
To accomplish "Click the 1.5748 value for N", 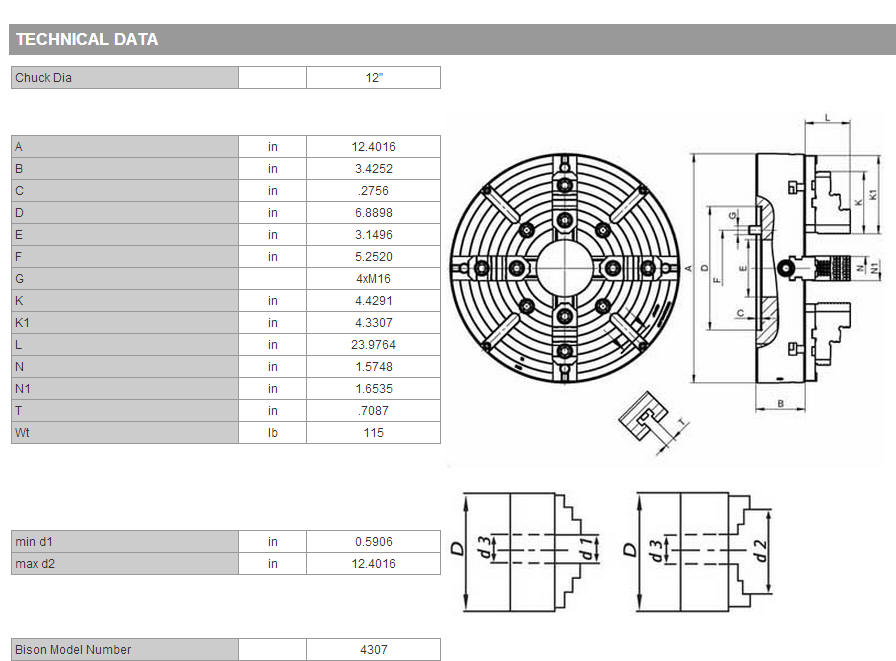I will click(x=373, y=367).
